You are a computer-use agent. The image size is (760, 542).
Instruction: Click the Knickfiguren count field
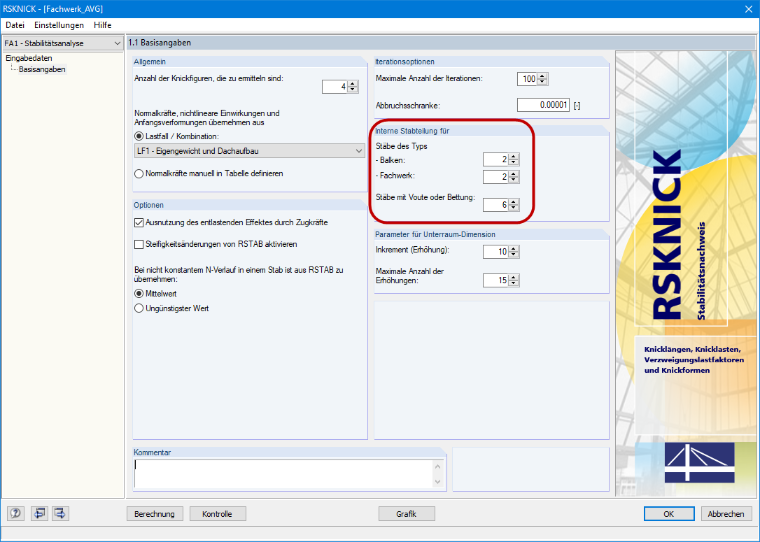[335, 87]
